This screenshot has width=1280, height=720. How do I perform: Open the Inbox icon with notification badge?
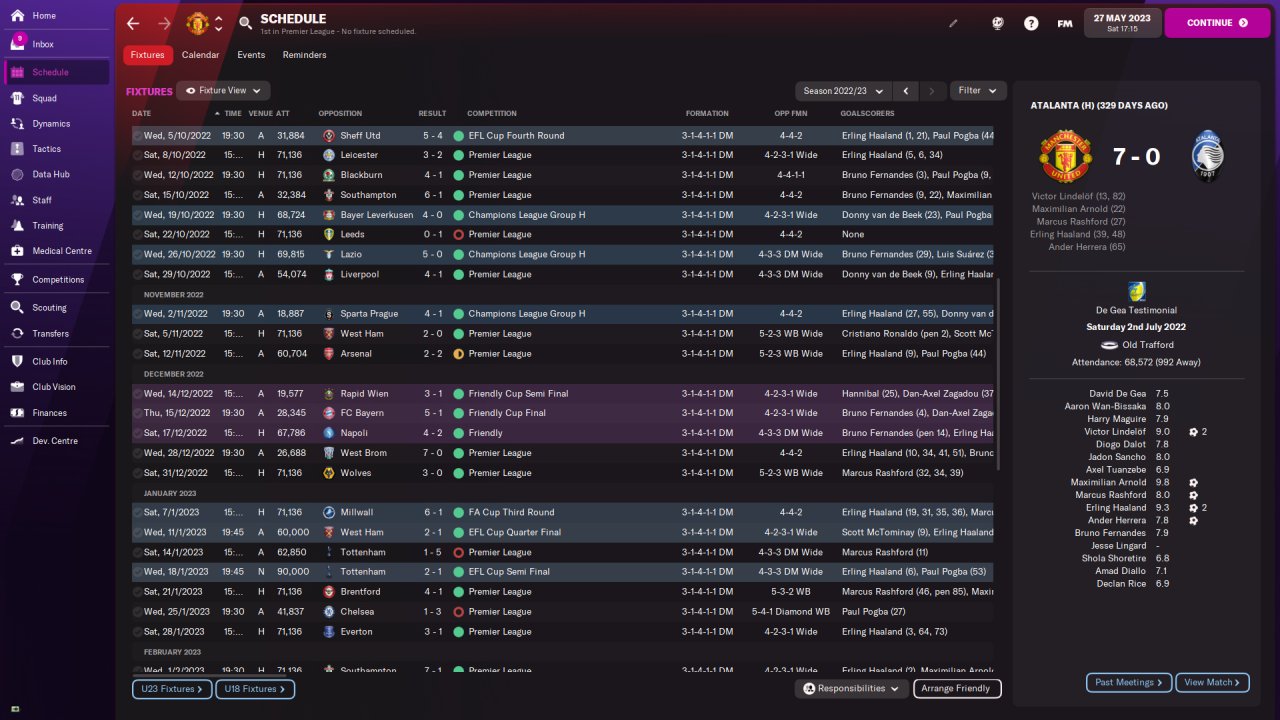17,44
